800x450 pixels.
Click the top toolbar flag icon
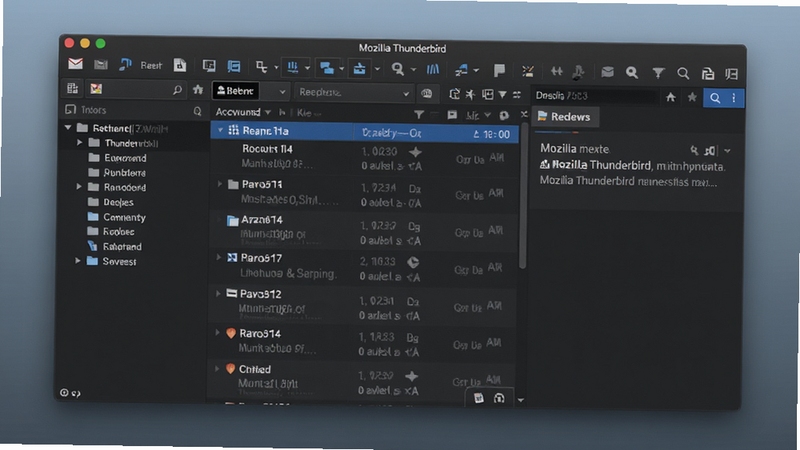[499, 70]
